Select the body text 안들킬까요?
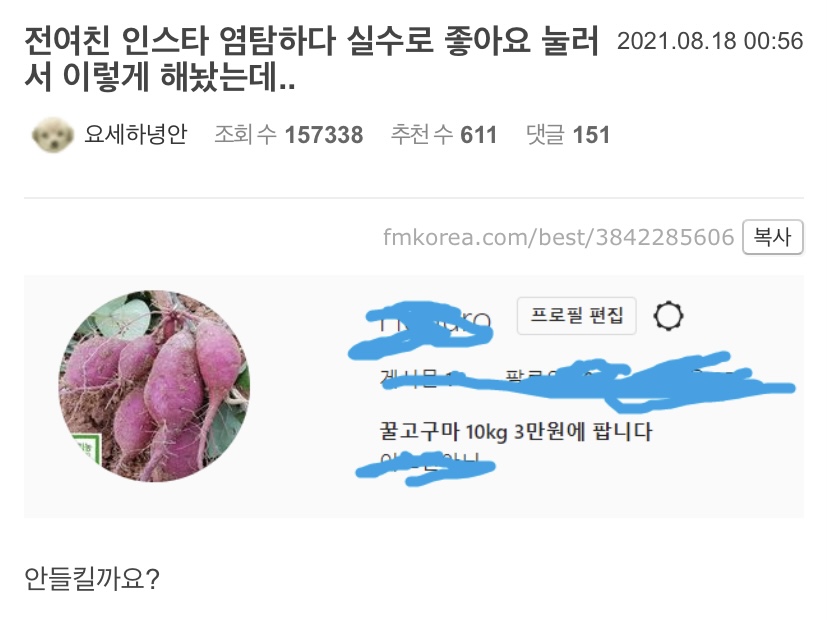827x620 pixels. pos(92,578)
